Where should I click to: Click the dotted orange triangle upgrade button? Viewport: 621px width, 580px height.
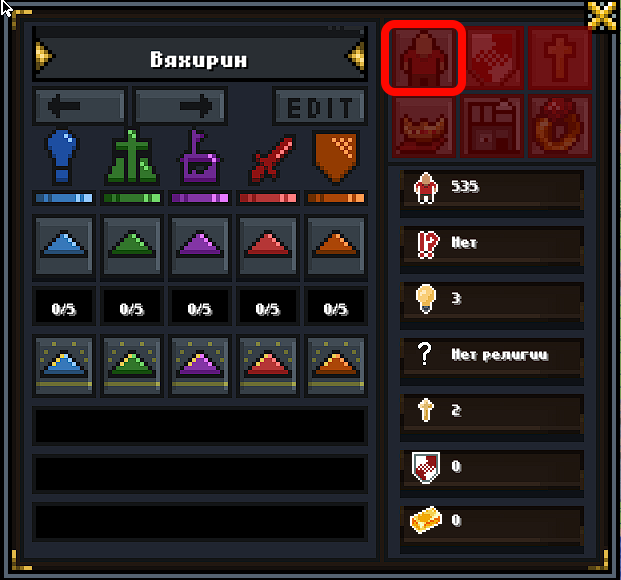336,365
